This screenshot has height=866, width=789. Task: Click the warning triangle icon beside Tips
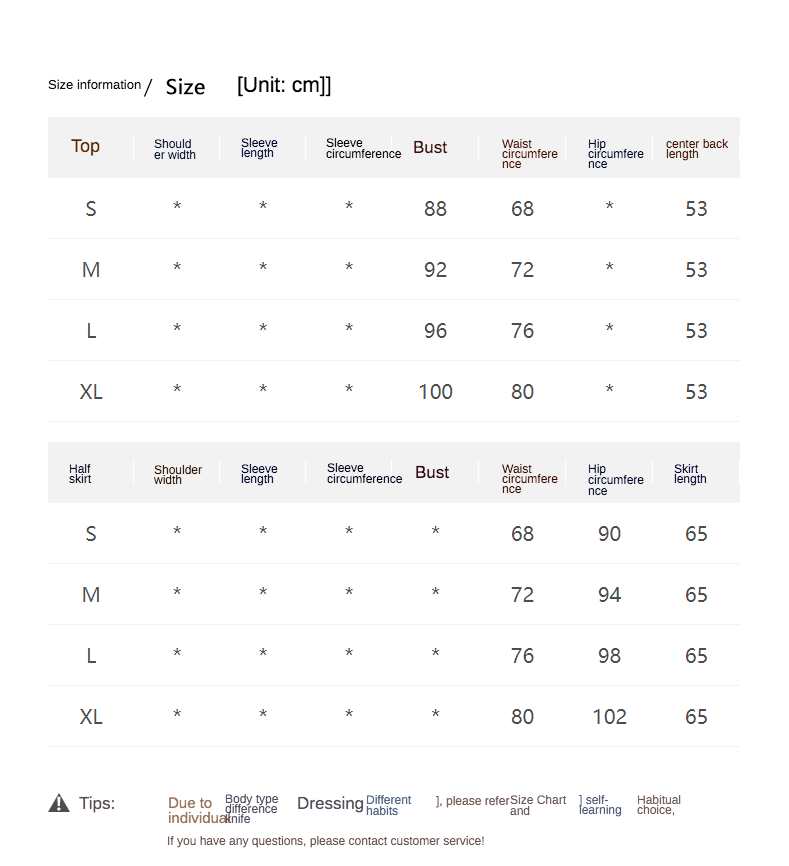coord(59,803)
